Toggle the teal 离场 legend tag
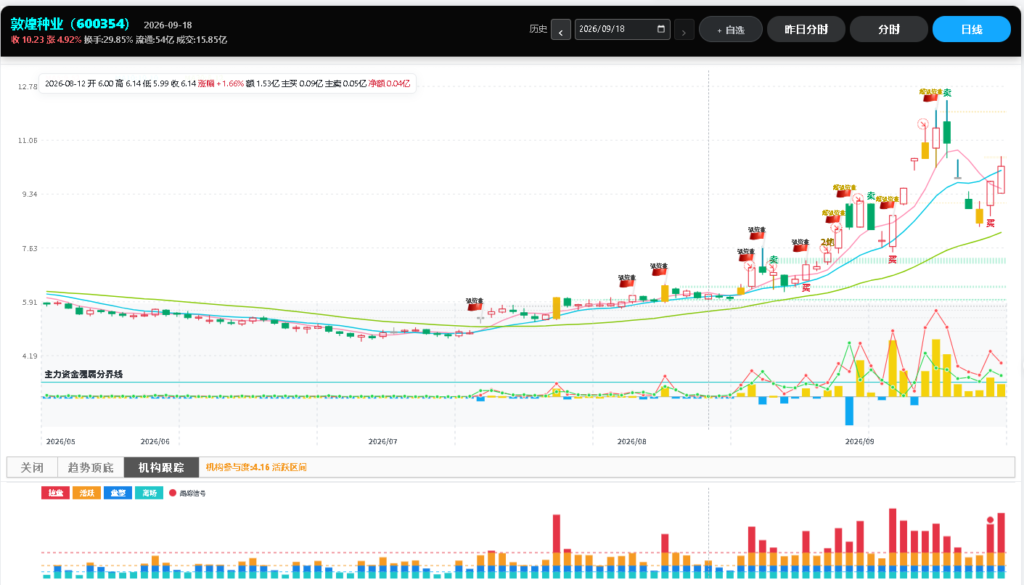1024x585 pixels. click(149, 493)
